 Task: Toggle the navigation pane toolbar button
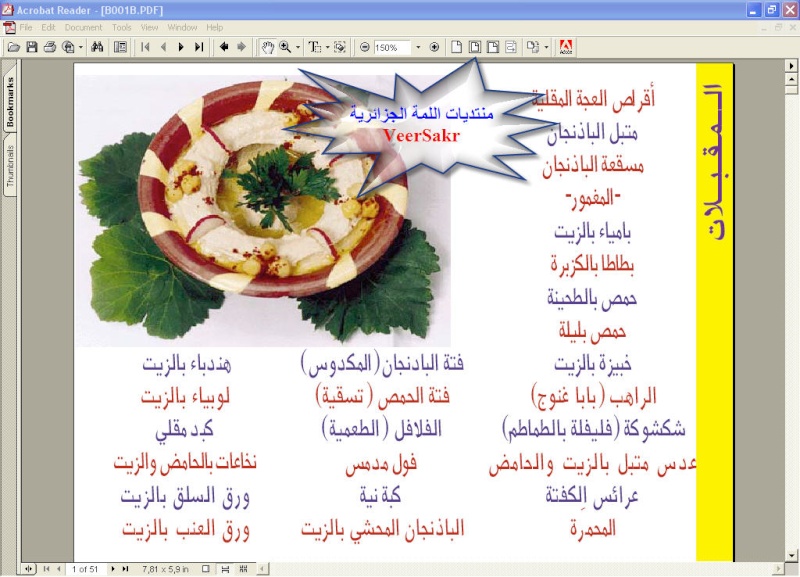click(120, 47)
